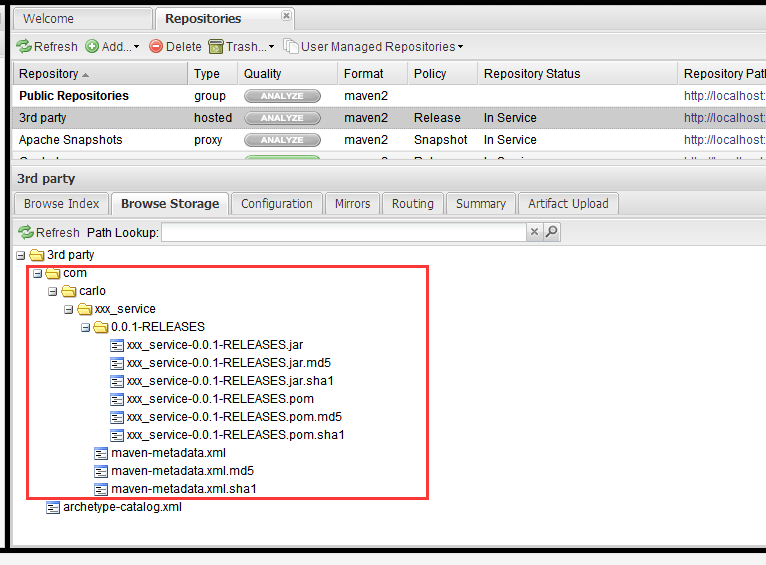Click the User Managed Repositories pages icon
766x565 pixels.
tap(291, 46)
